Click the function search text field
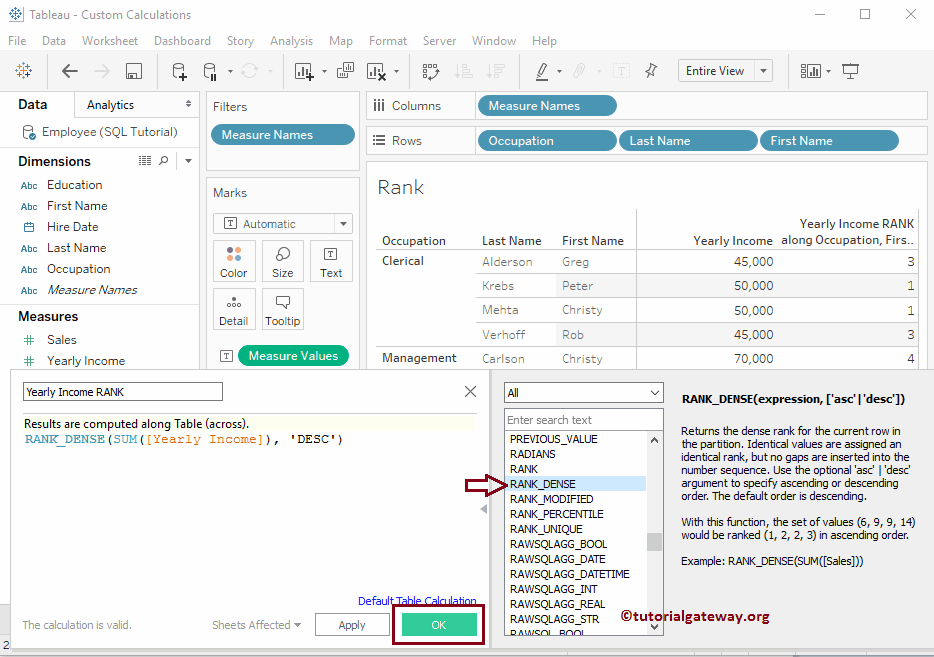The width and height of the screenshot is (934, 657). point(583,420)
